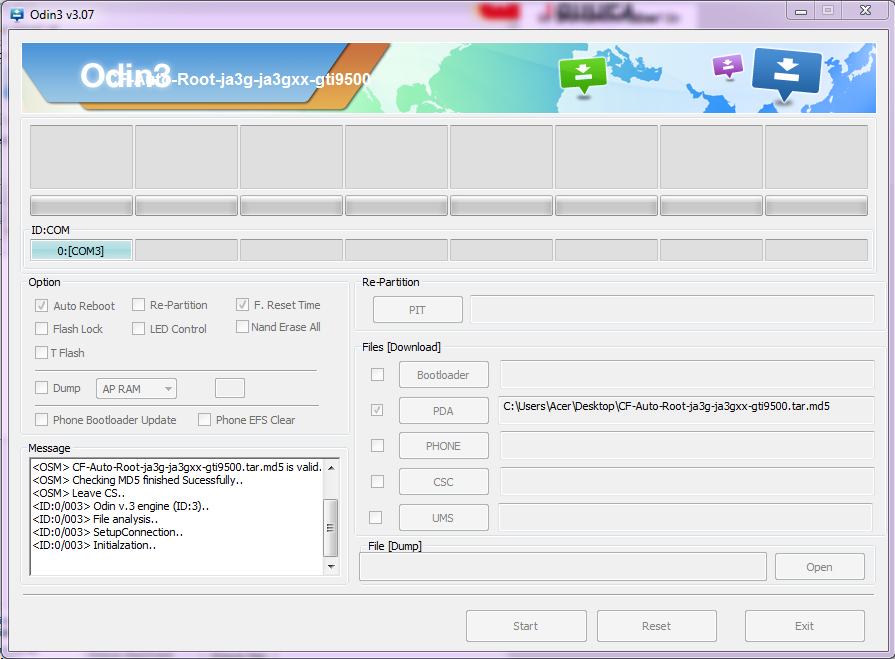The width and height of the screenshot is (895, 659).
Task: Toggle the Auto Reboot checkbox
Action: pyautogui.click(x=41, y=306)
